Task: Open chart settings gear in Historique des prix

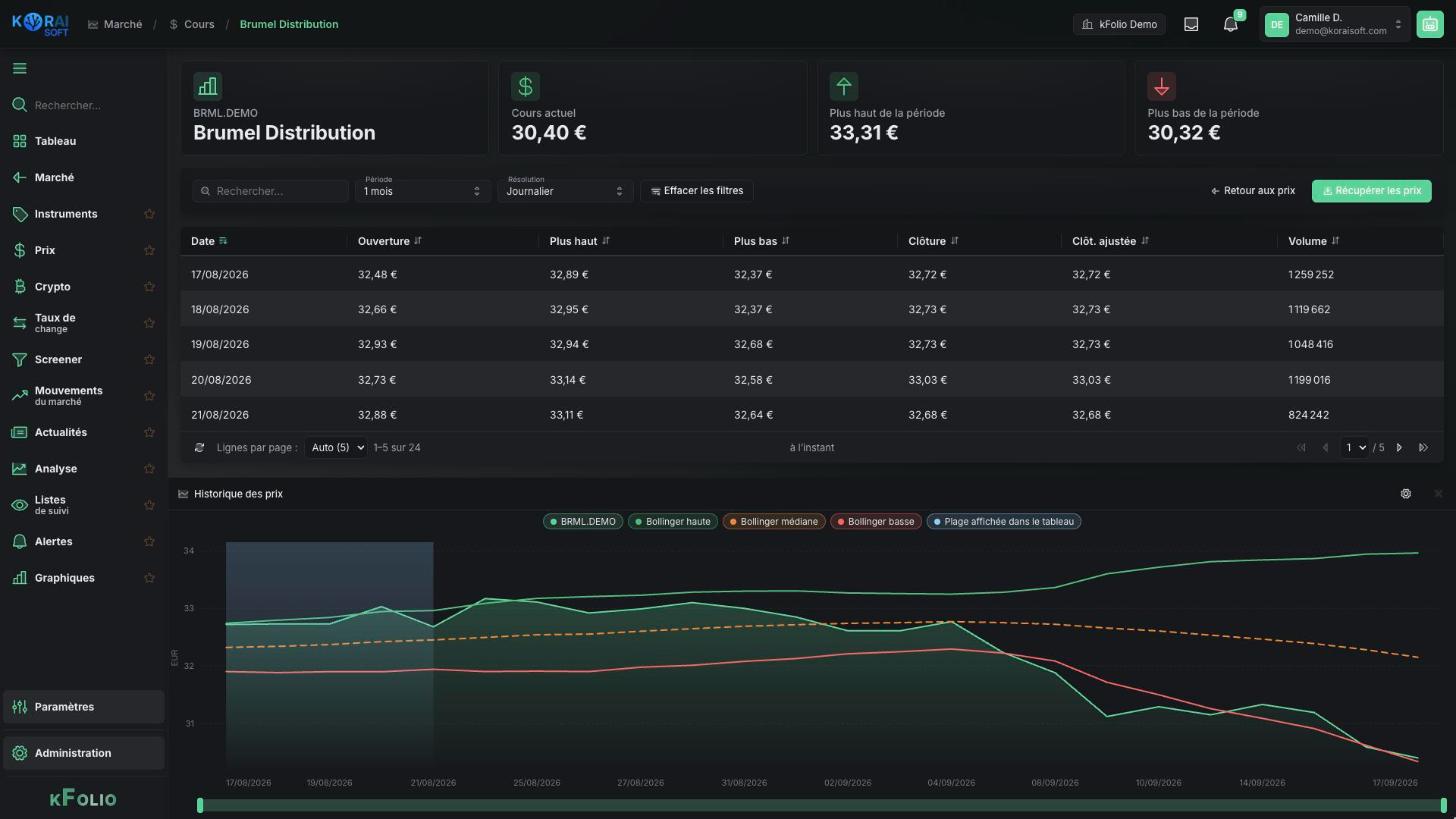Action: click(1405, 494)
